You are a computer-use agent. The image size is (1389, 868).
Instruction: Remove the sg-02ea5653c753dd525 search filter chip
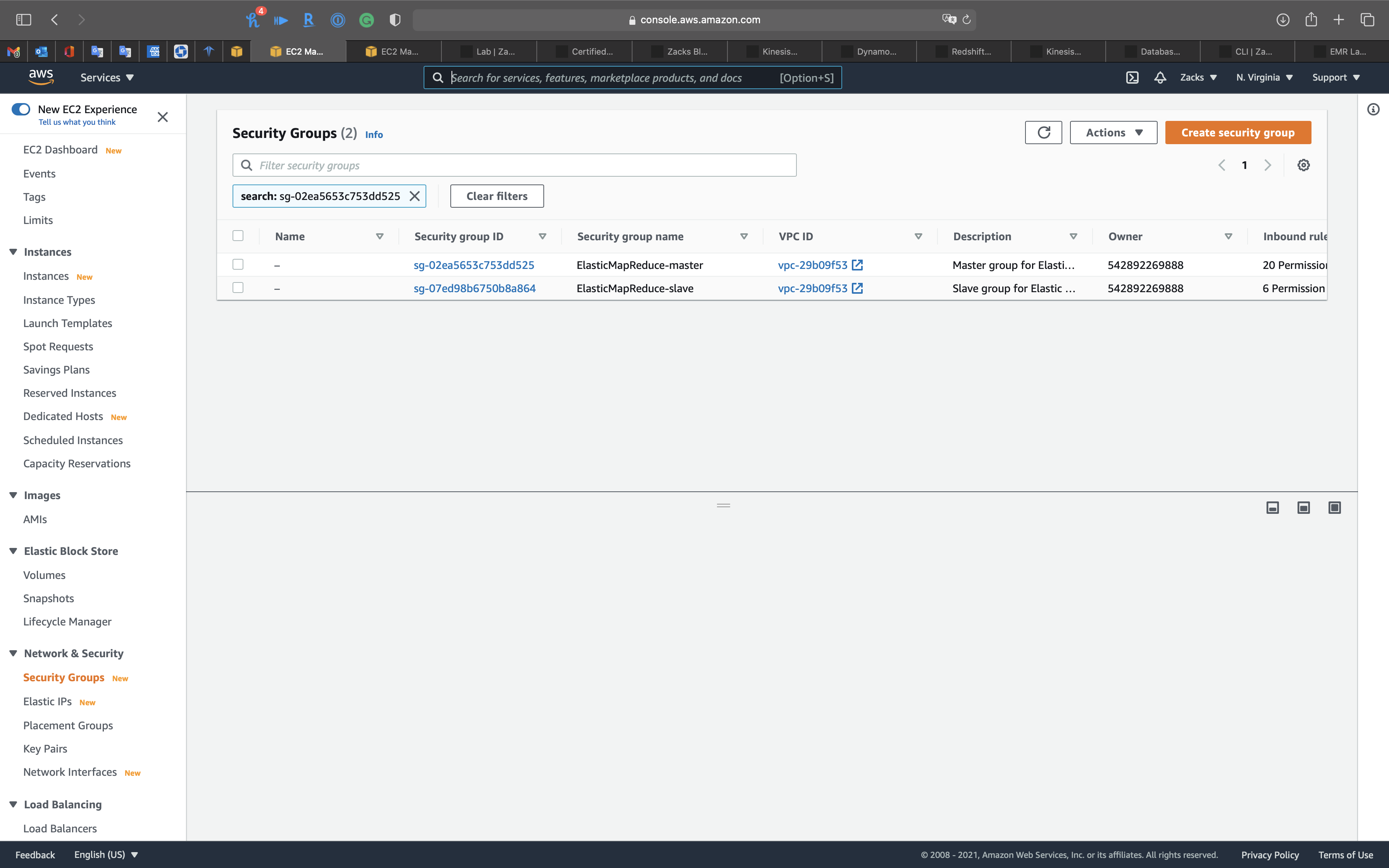pyautogui.click(x=414, y=196)
